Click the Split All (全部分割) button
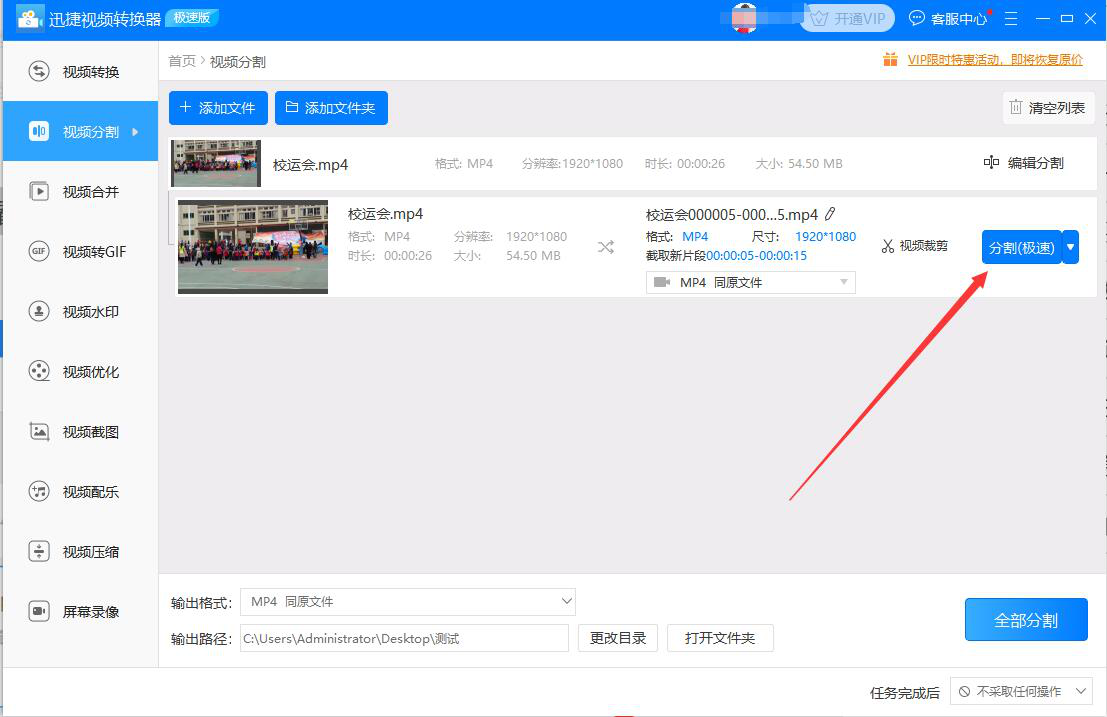The width and height of the screenshot is (1107, 717). click(1026, 620)
